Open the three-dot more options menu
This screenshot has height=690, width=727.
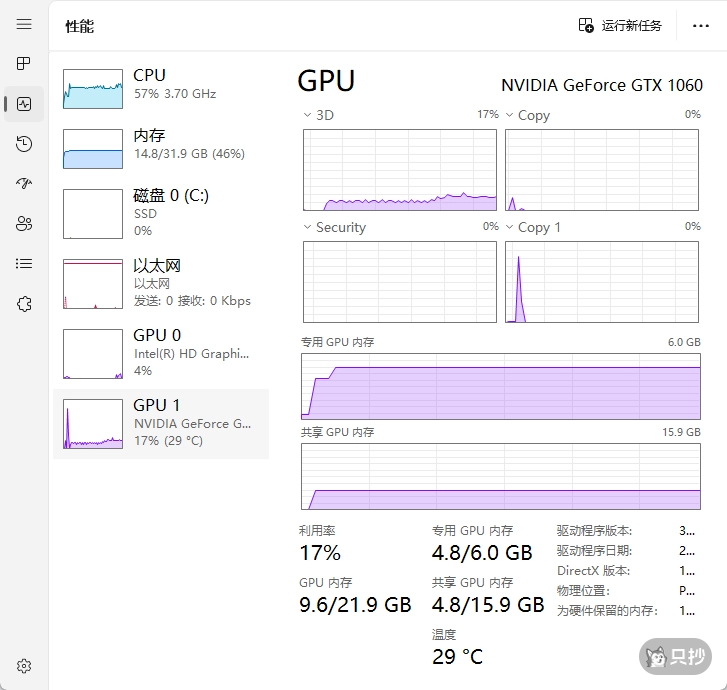(701, 25)
